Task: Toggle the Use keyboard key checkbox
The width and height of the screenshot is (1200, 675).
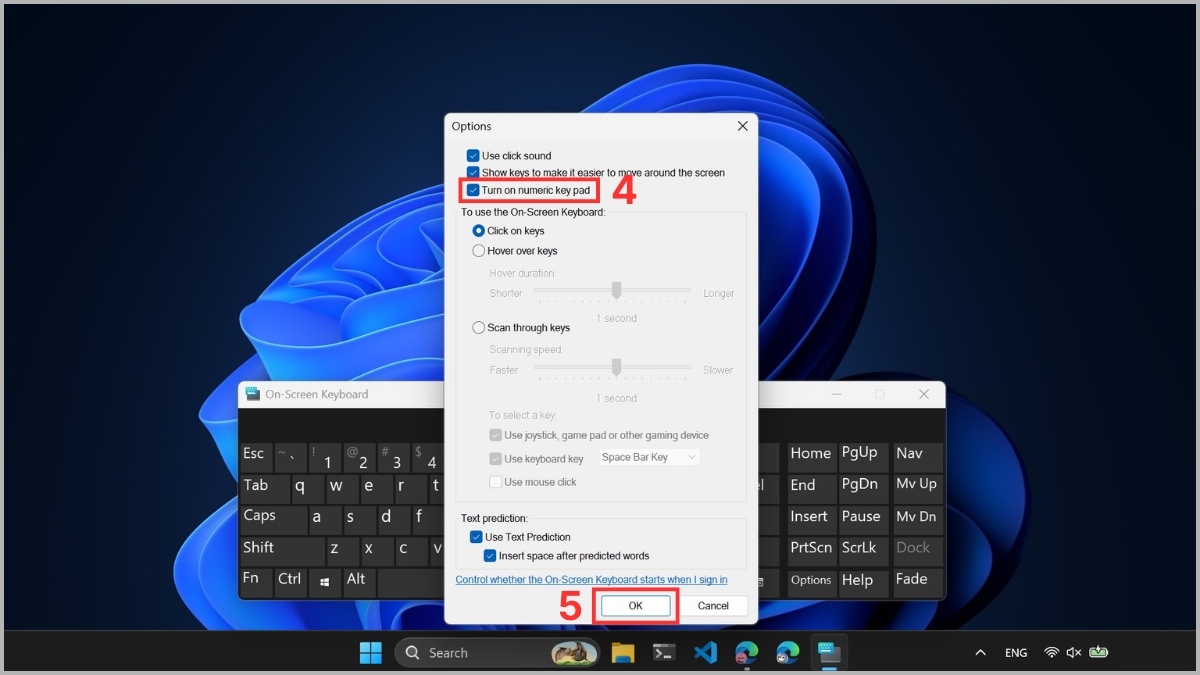Action: (x=495, y=459)
